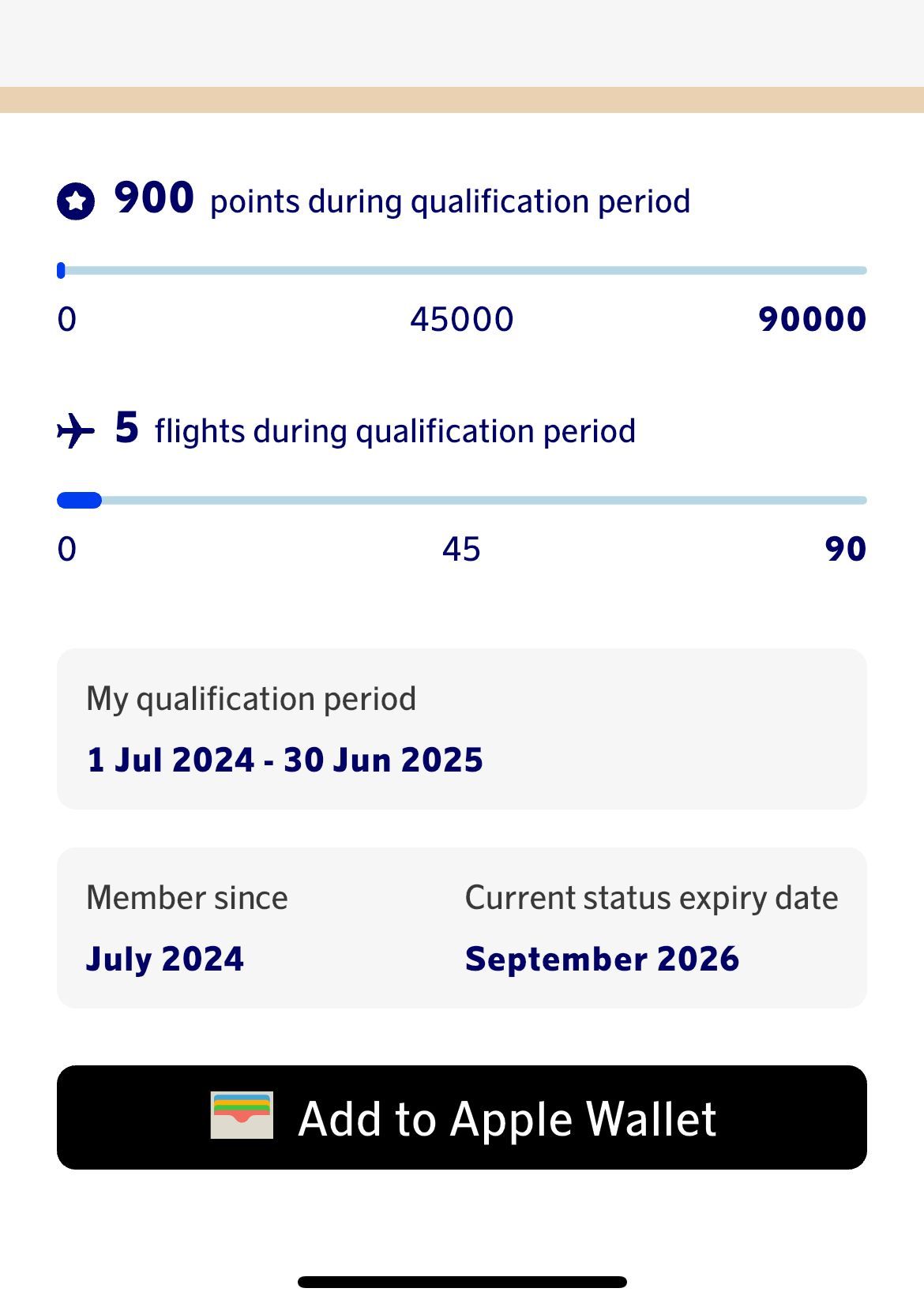Tap the 45 flights midpoint label
This screenshot has width=924, height=1307.
(x=461, y=550)
